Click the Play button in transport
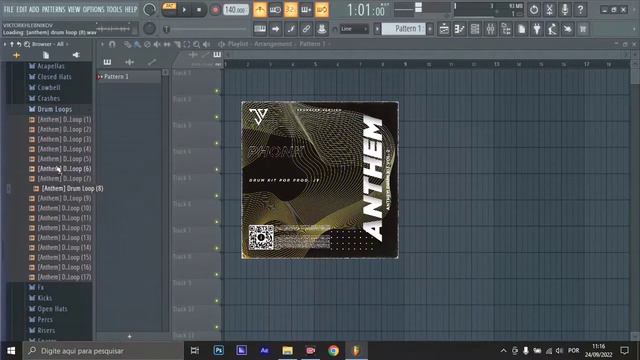Screen dimensions: 640x360 coord(184,10)
